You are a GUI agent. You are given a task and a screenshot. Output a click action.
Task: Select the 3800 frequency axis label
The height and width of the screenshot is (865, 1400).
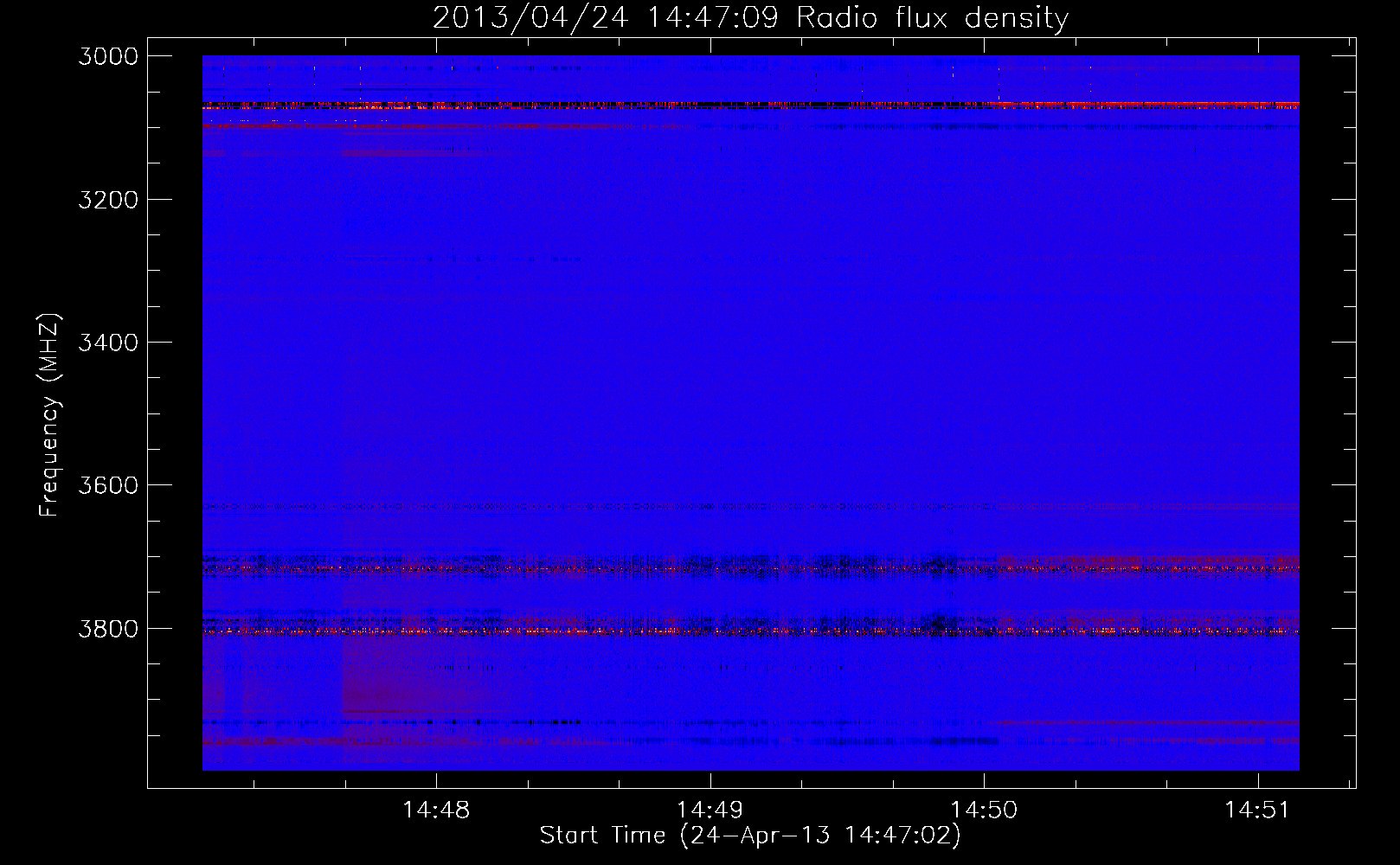108,628
